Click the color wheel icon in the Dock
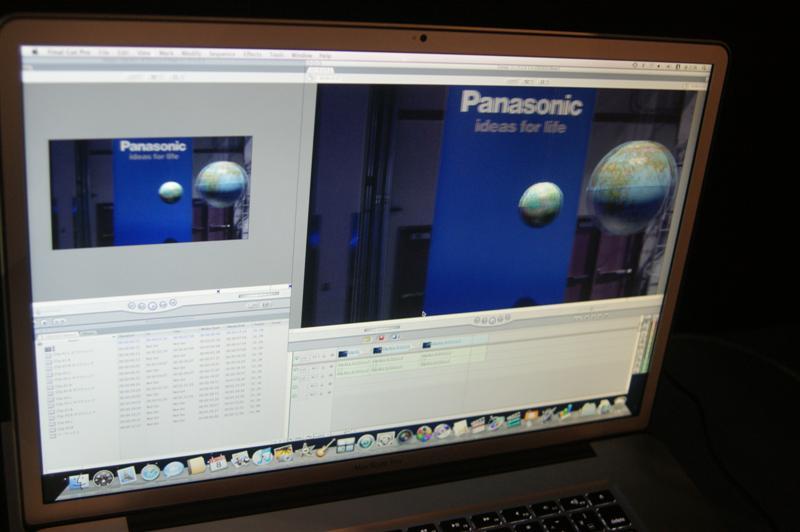The image size is (800, 532). pos(424,434)
